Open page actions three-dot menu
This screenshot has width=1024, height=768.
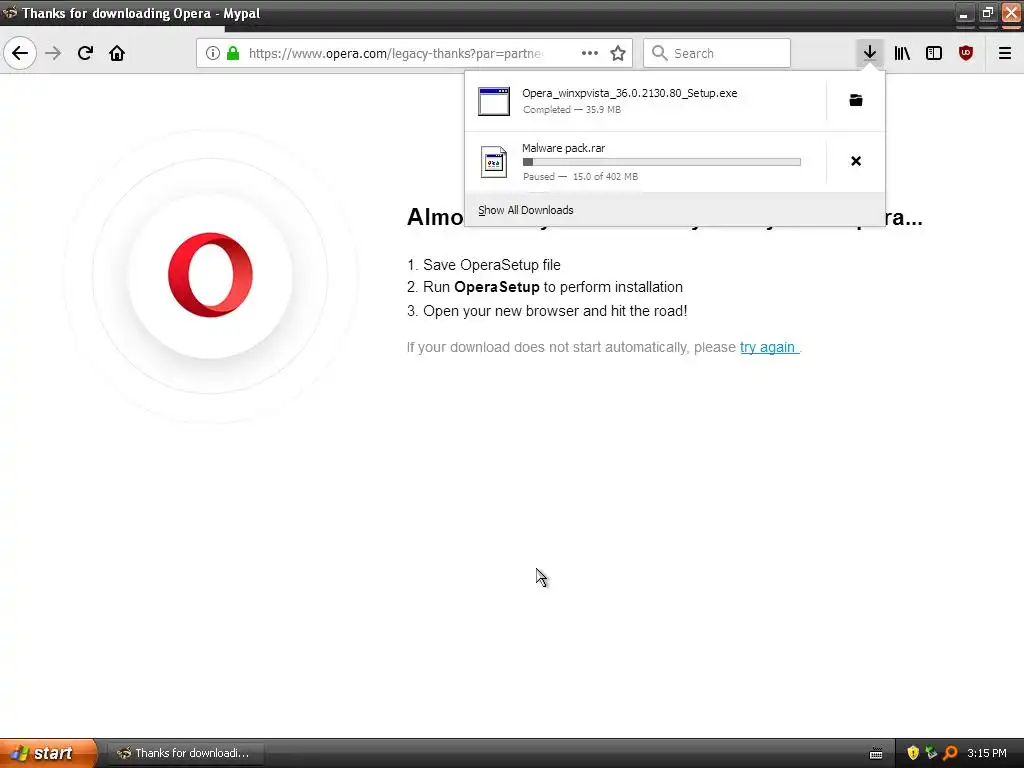(x=590, y=53)
